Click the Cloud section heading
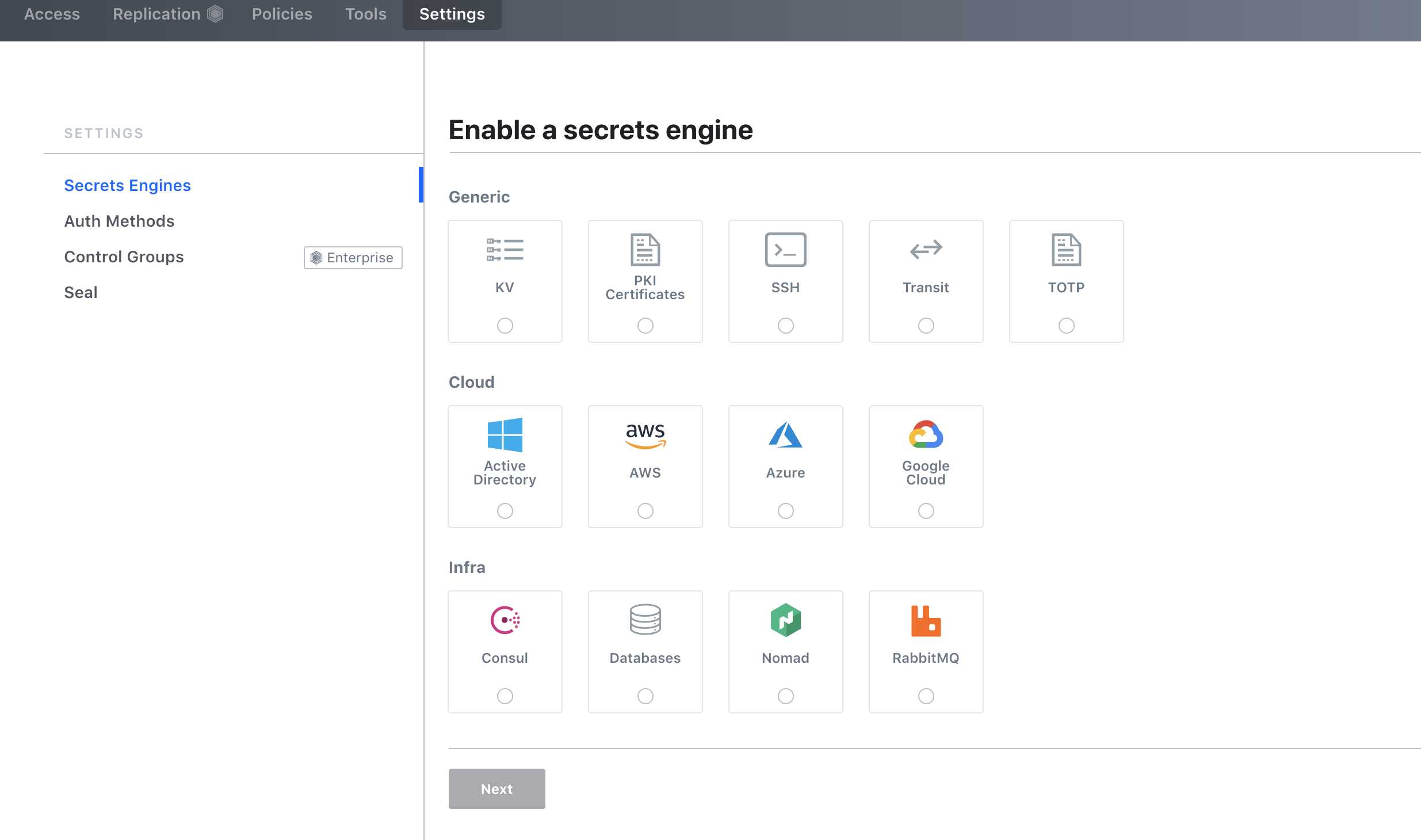Viewport: 1421px width, 840px height. click(472, 382)
